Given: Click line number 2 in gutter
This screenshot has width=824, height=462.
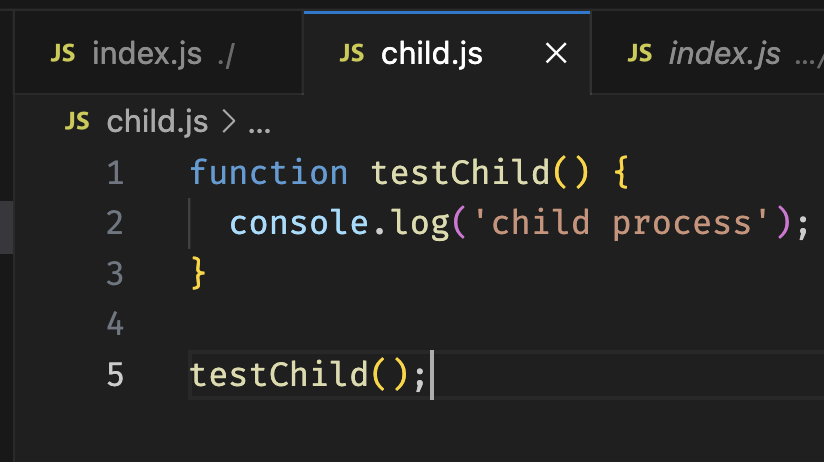Looking at the screenshot, I should (114, 223).
